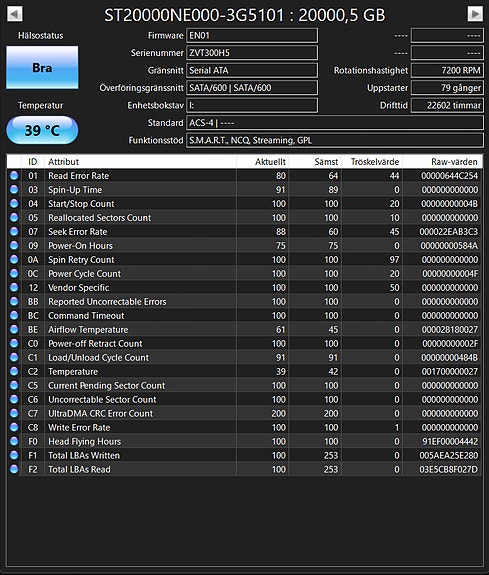Click the disk title ST20000NE000-3G5101
Screen dimensions: 489x575
tap(194, 15)
